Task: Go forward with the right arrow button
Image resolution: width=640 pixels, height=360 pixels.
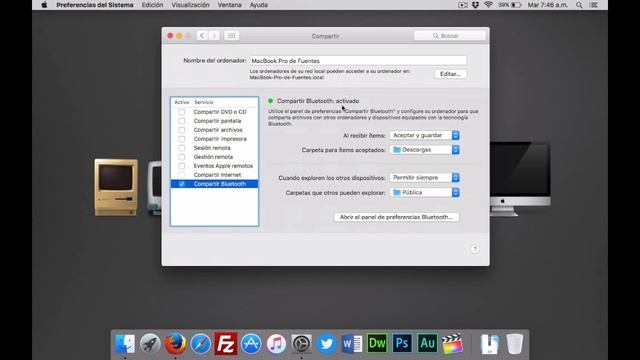Action: click(214, 36)
